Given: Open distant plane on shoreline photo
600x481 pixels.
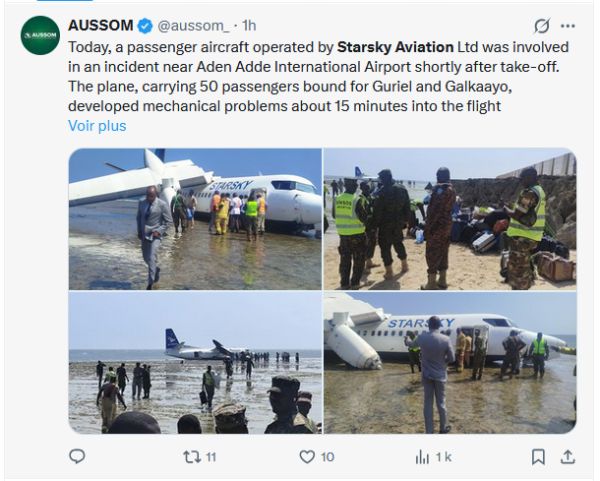Looking at the screenshot, I should tap(195, 363).
